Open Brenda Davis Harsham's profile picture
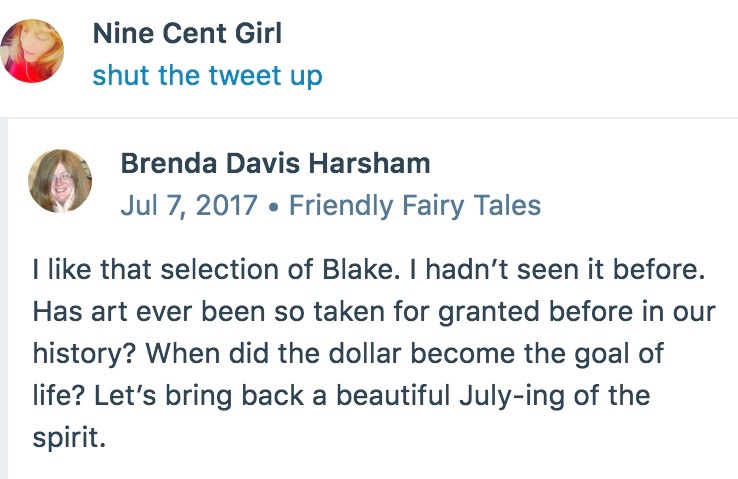Viewport: 738px width, 479px height. tap(60, 181)
